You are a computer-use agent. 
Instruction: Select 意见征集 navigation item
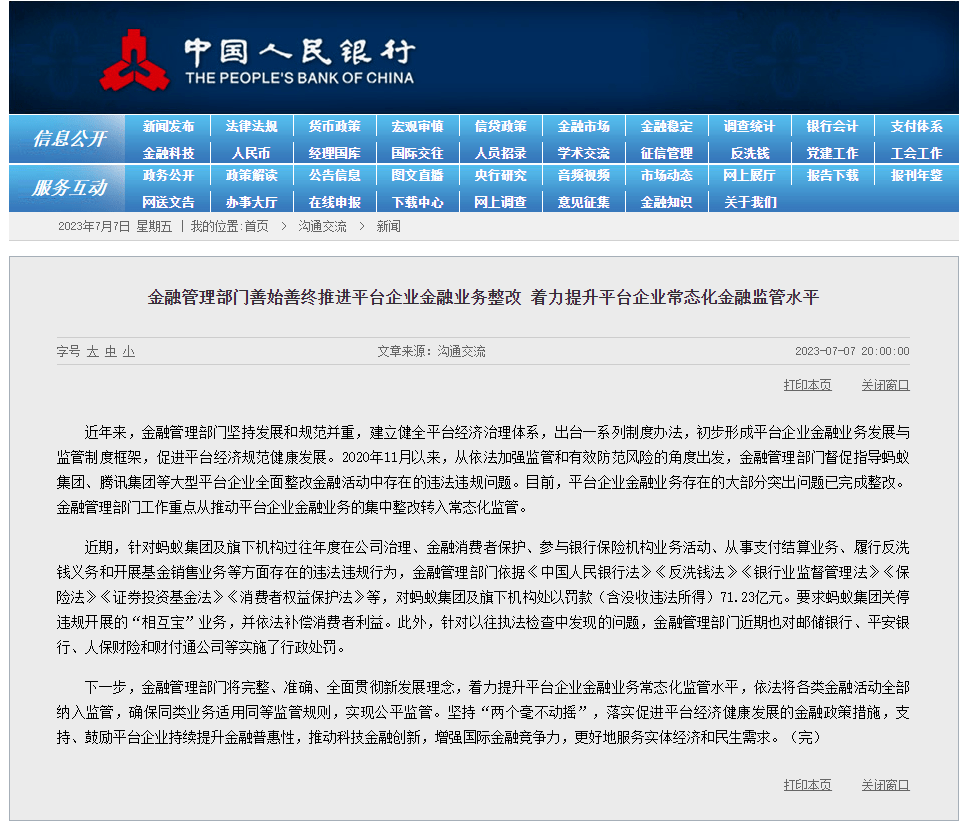[583, 202]
